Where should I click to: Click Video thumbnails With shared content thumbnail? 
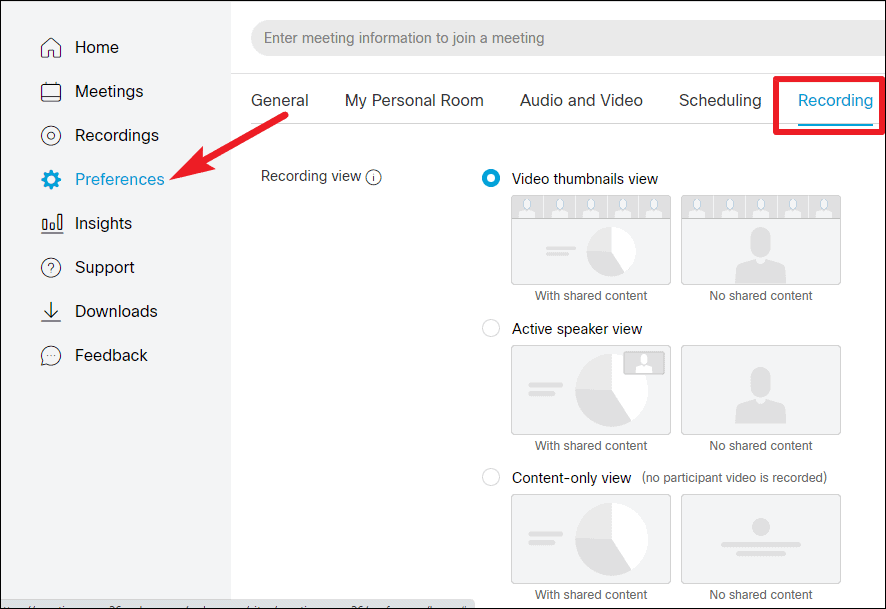click(x=591, y=240)
